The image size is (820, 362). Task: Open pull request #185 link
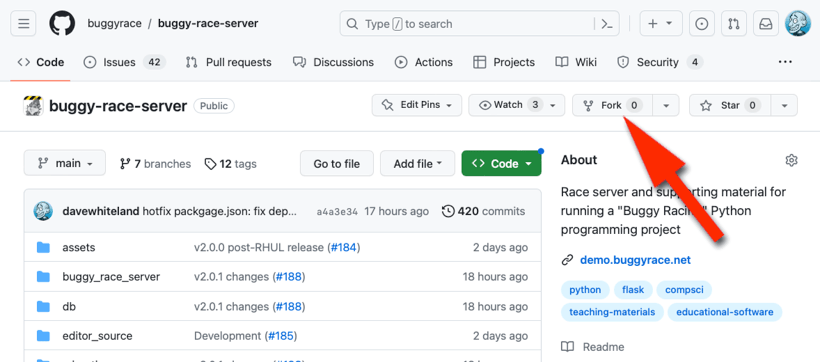(x=281, y=336)
